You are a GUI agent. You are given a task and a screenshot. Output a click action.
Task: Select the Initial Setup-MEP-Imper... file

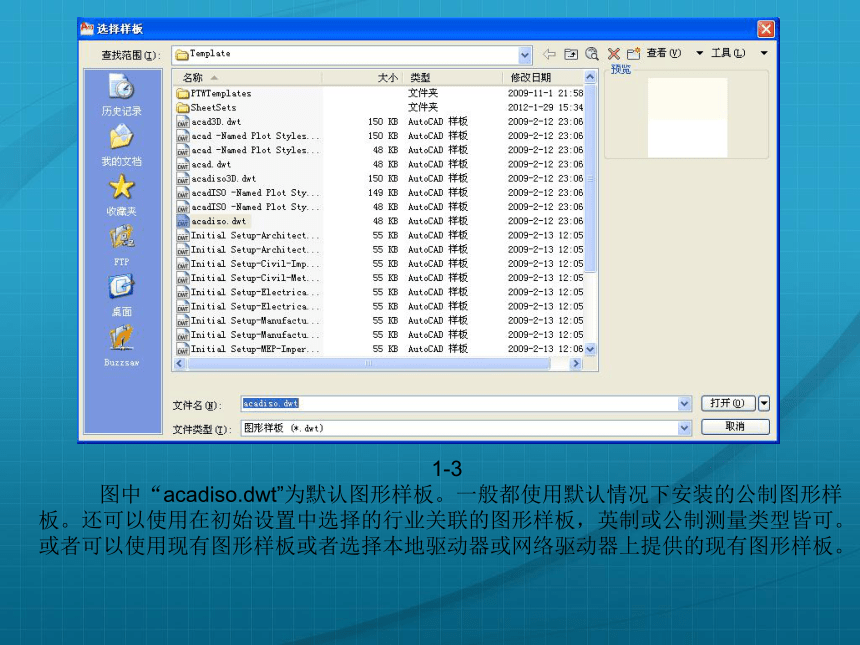click(x=254, y=349)
